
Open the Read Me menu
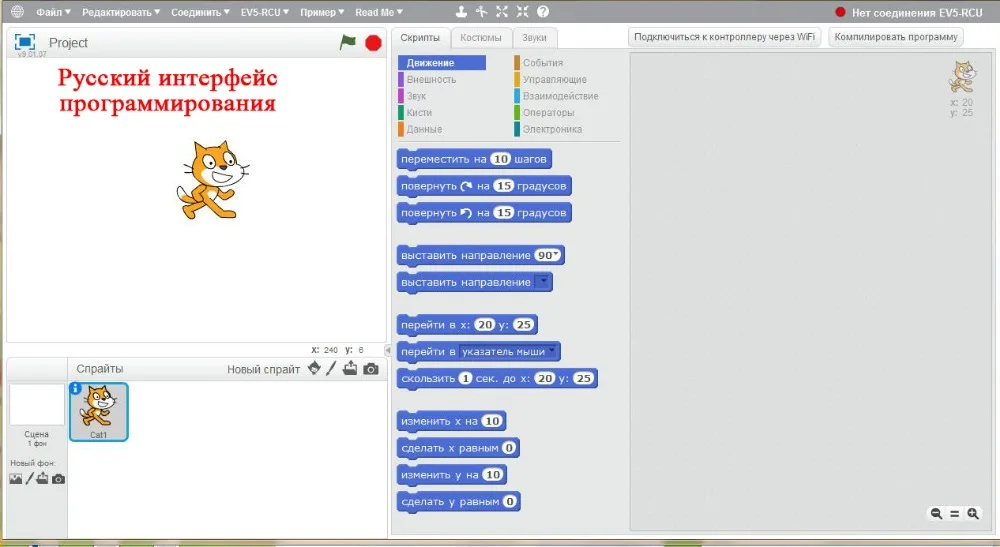(379, 12)
